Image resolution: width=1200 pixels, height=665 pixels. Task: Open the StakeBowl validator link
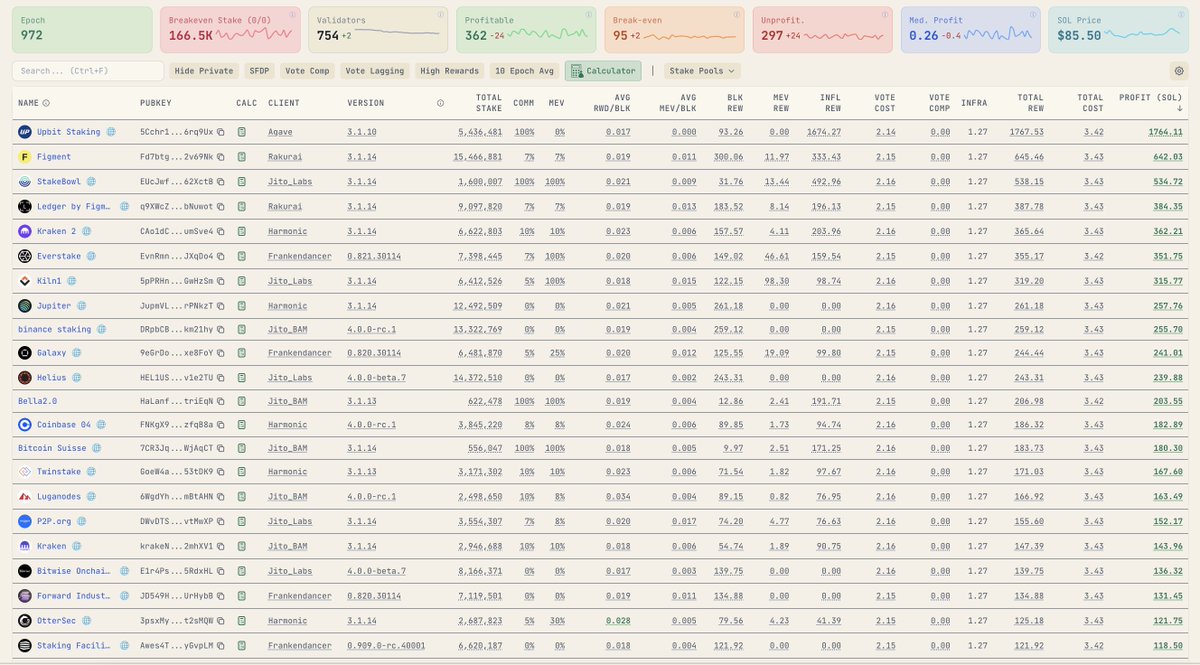[59, 181]
